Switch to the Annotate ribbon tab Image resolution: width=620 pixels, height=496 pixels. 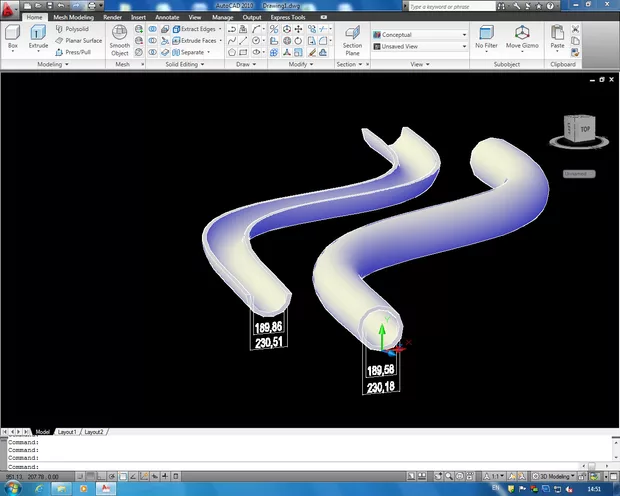click(x=167, y=17)
